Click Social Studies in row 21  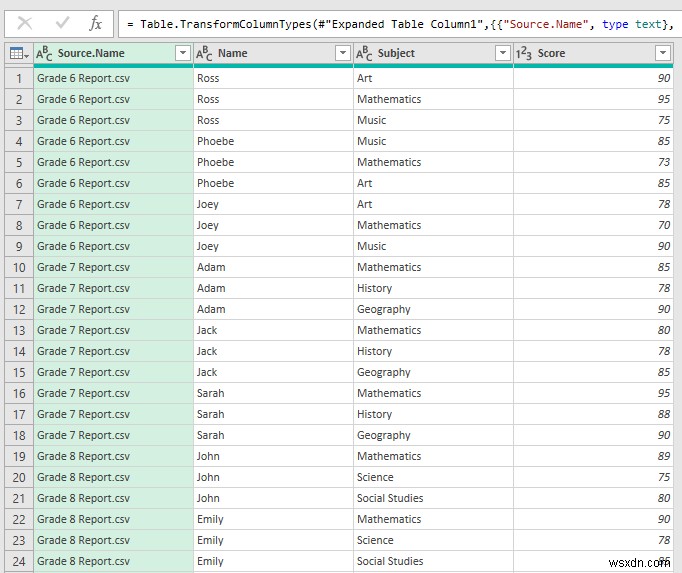tap(433, 498)
